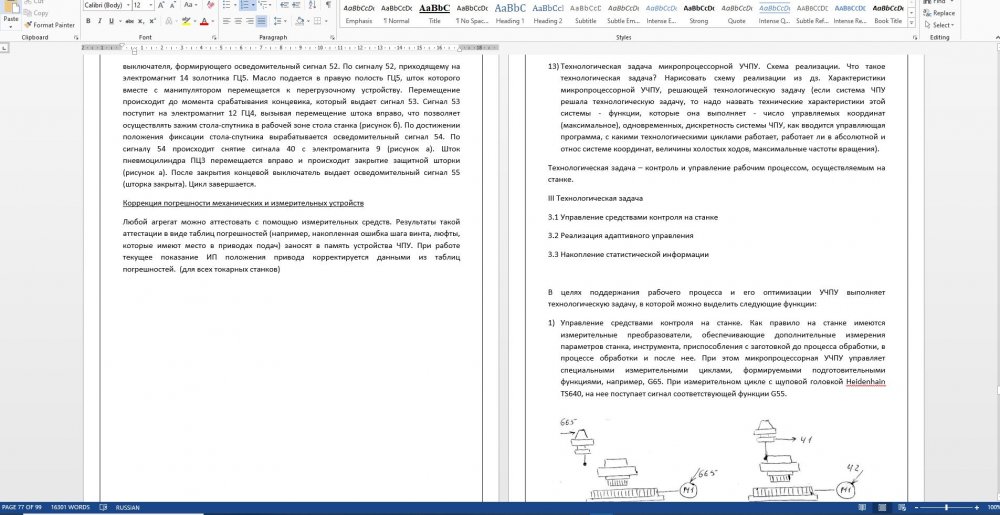Apply the Subtitle style
Viewport: 1000px width, 515px height.
coord(585,14)
